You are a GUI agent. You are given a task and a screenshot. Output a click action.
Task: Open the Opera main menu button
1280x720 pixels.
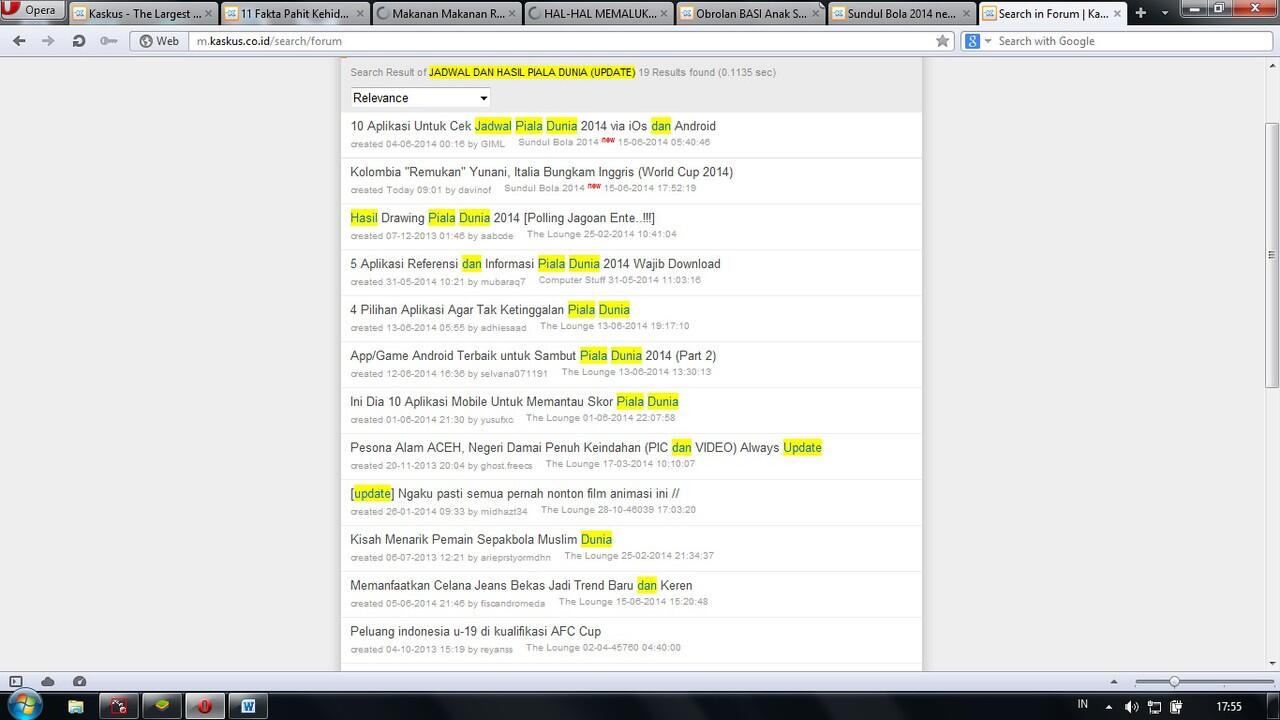pos(33,10)
